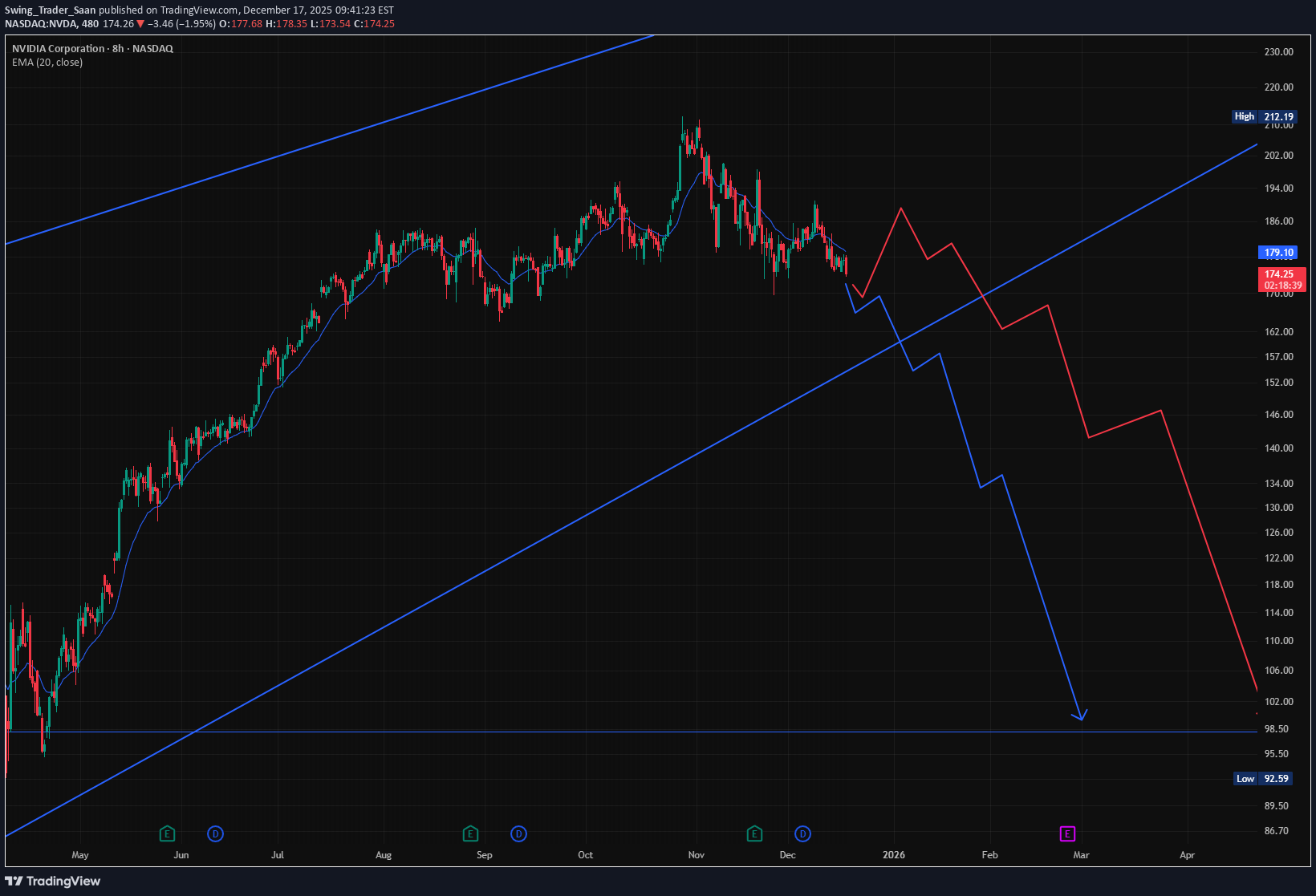Click the red 174.25 current price label
The image size is (1316, 896).
point(1280,274)
